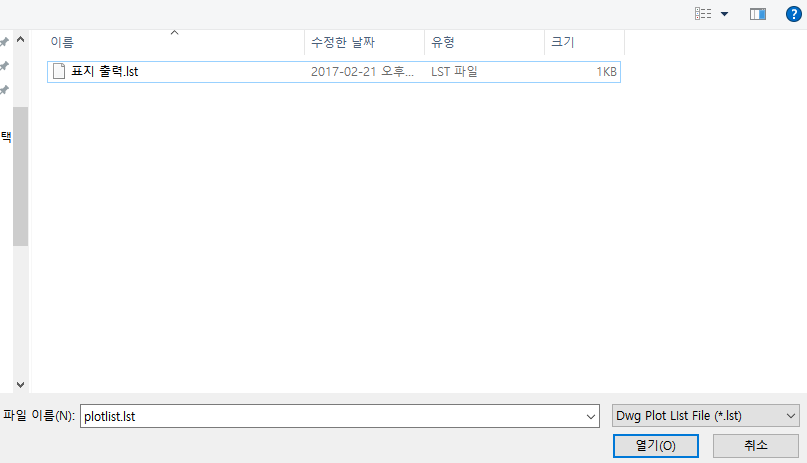
Task: Click the blue help question mark icon
Action: pyautogui.click(x=794, y=13)
